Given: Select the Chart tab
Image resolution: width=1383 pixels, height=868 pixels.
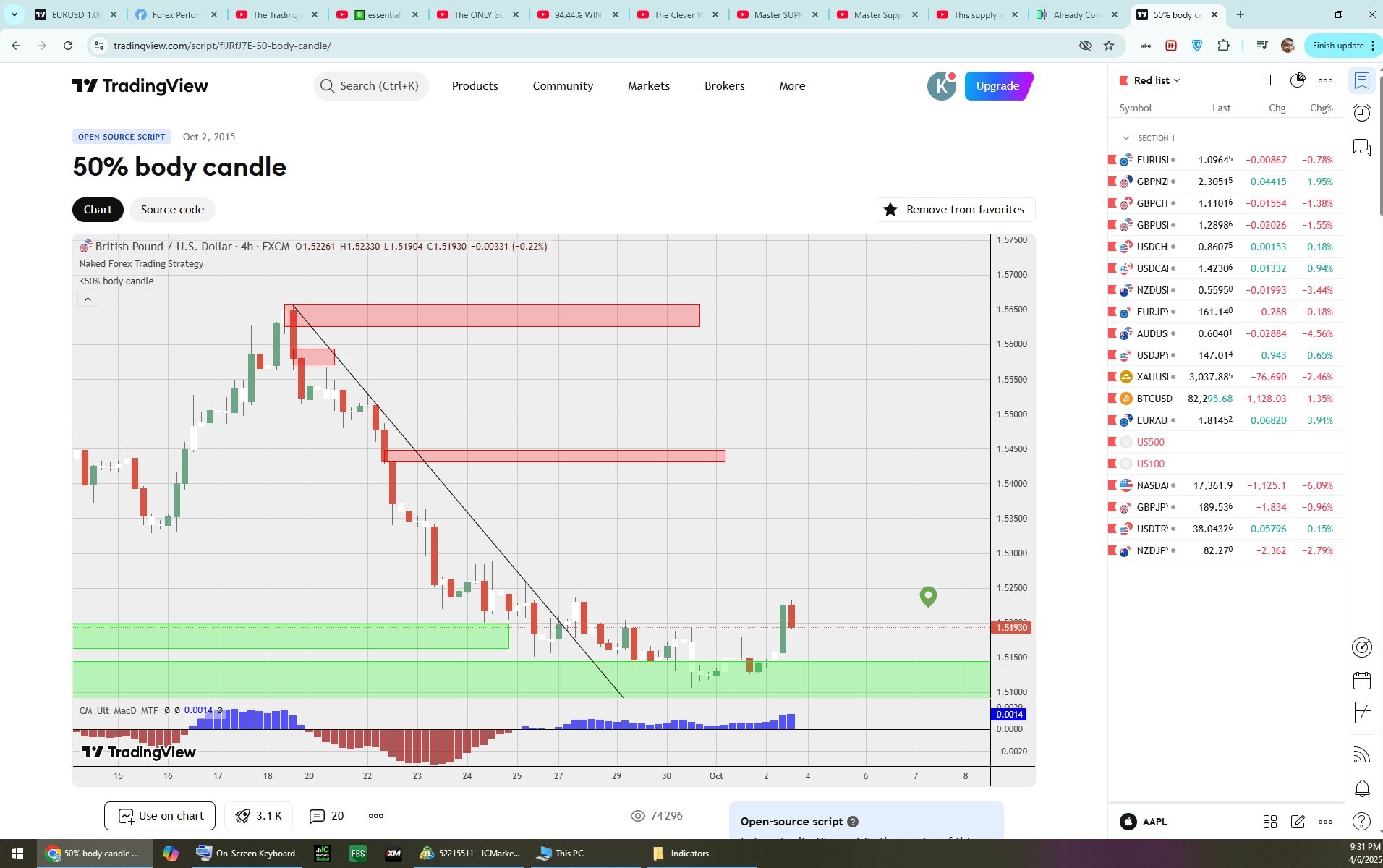Looking at the screenshot, I should pos(98,210).
